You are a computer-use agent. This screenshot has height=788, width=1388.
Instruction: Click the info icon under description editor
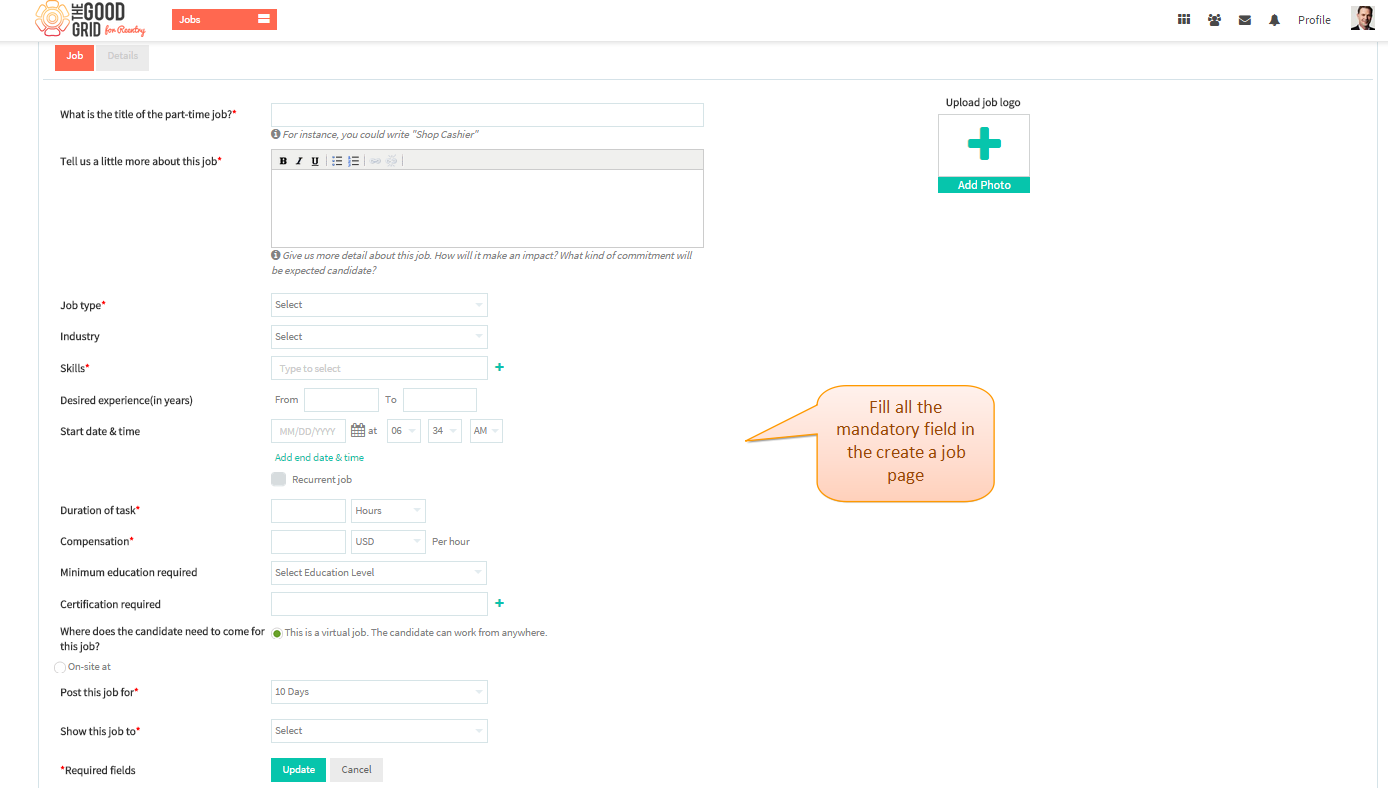click(275, 255)
